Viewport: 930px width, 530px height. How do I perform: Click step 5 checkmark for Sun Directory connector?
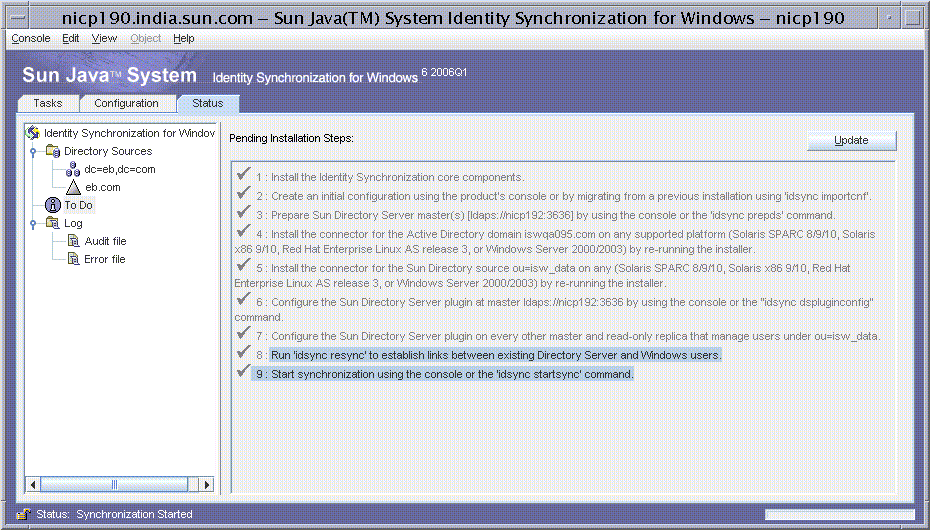[x=243, y=265]
